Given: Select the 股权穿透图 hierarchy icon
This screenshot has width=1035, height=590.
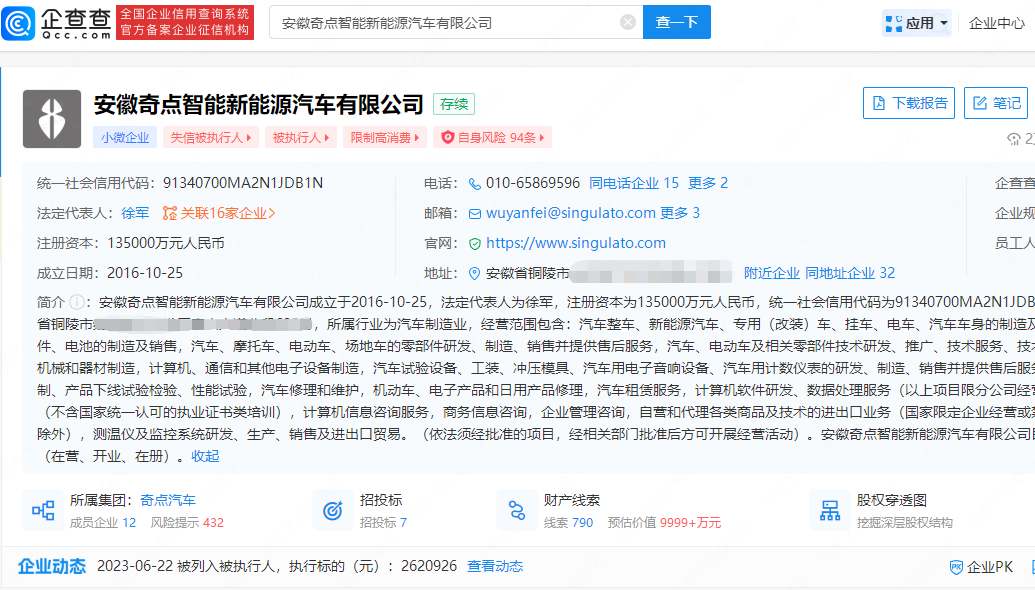Looking at the screenshot, I should [830, 510].
